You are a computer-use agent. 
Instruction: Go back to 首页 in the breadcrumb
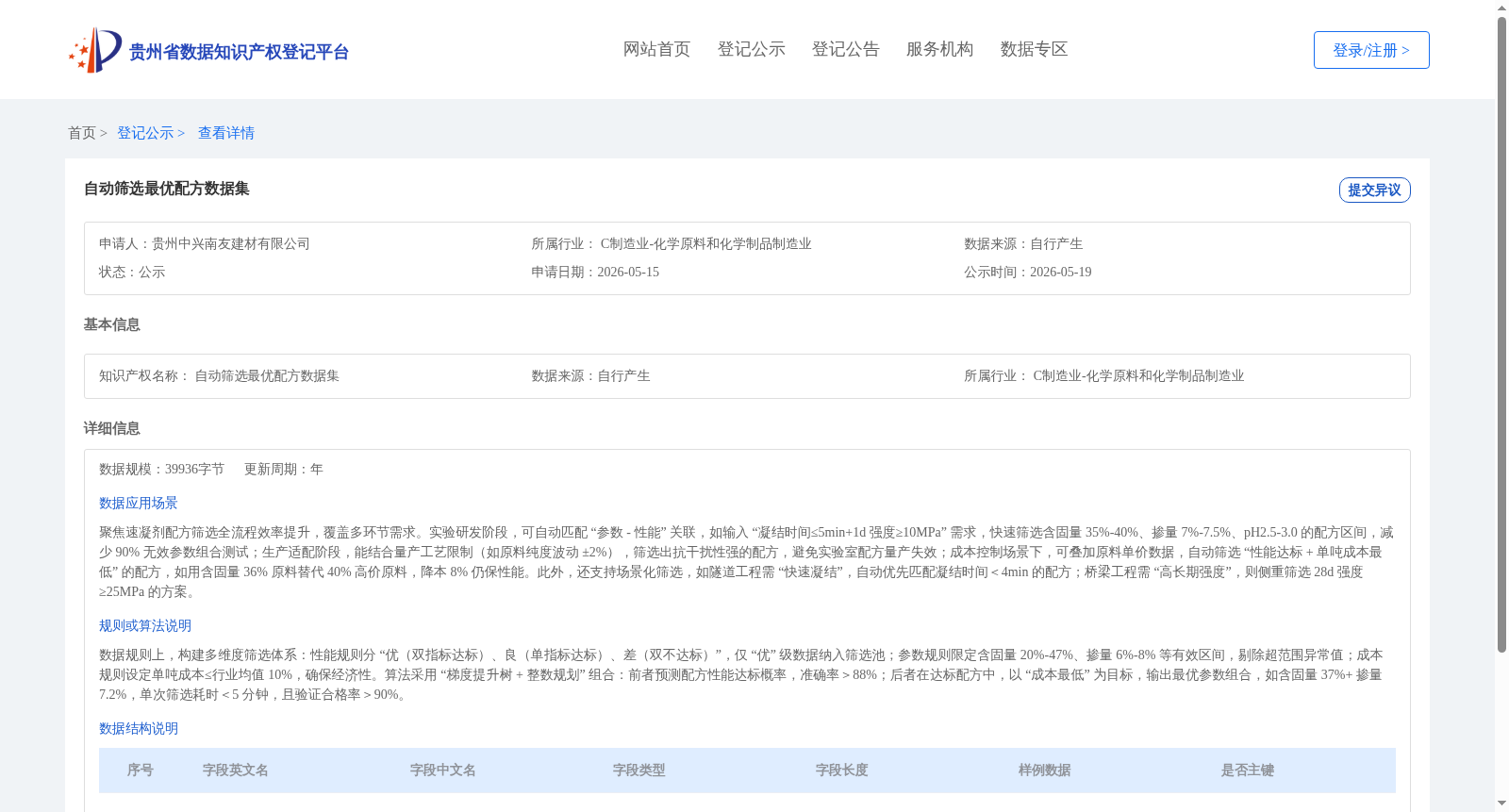coord(82,133)
